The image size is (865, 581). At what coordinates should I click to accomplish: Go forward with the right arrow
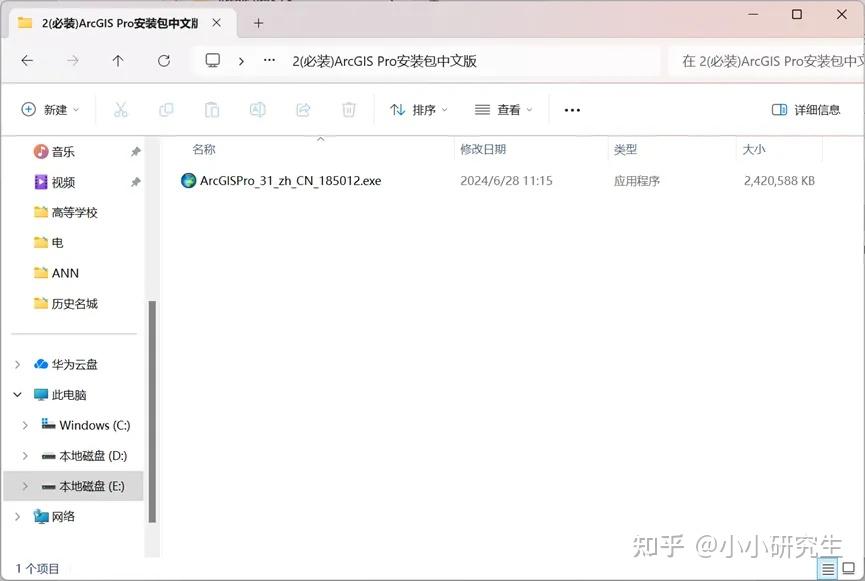[73, 61]
